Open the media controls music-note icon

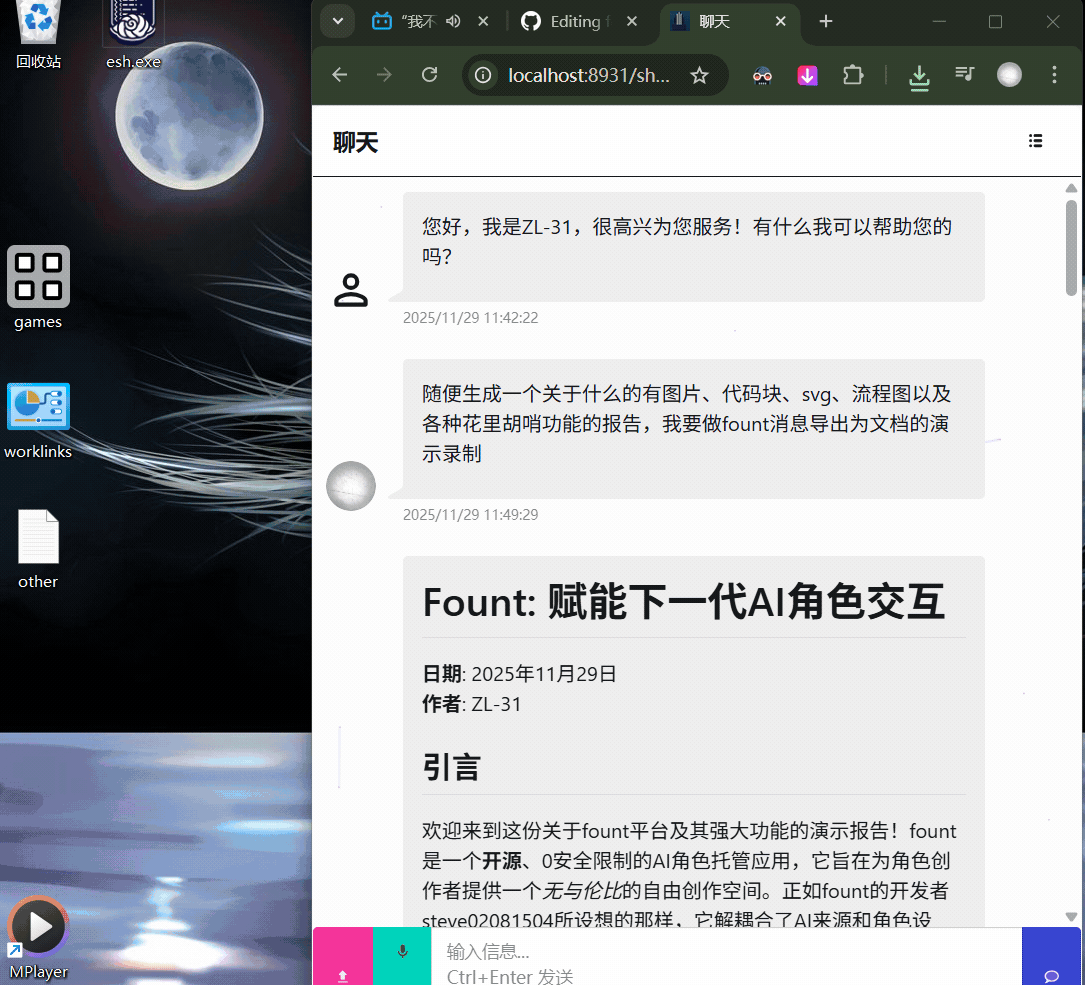tap(964, 75)
